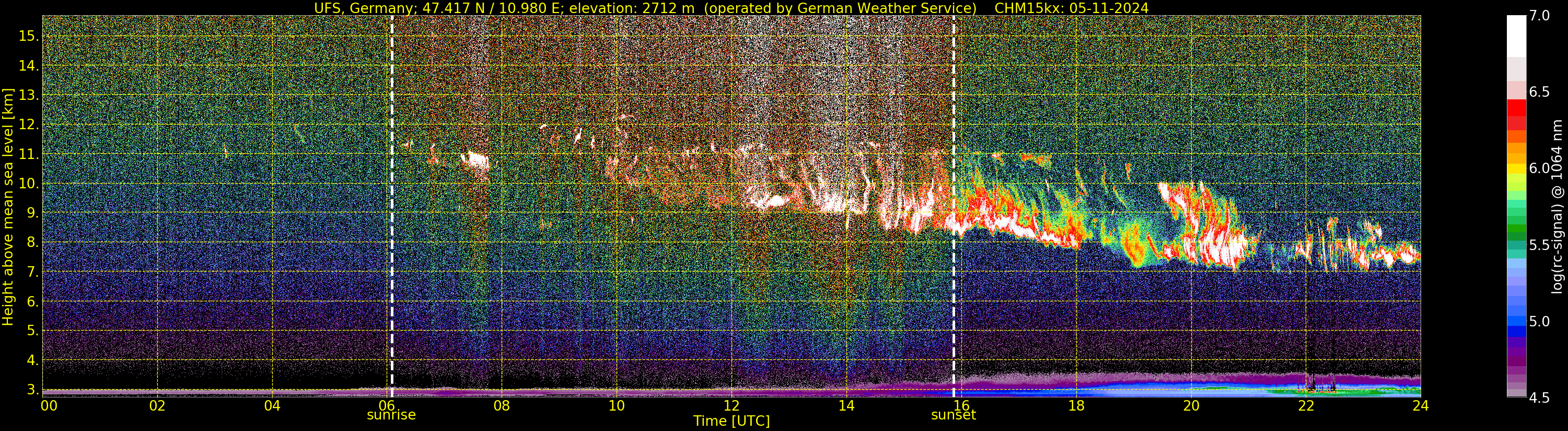Click the '7.' height axis tick label
Viewport: 1568px width, 431px height.
coord(32,272)
